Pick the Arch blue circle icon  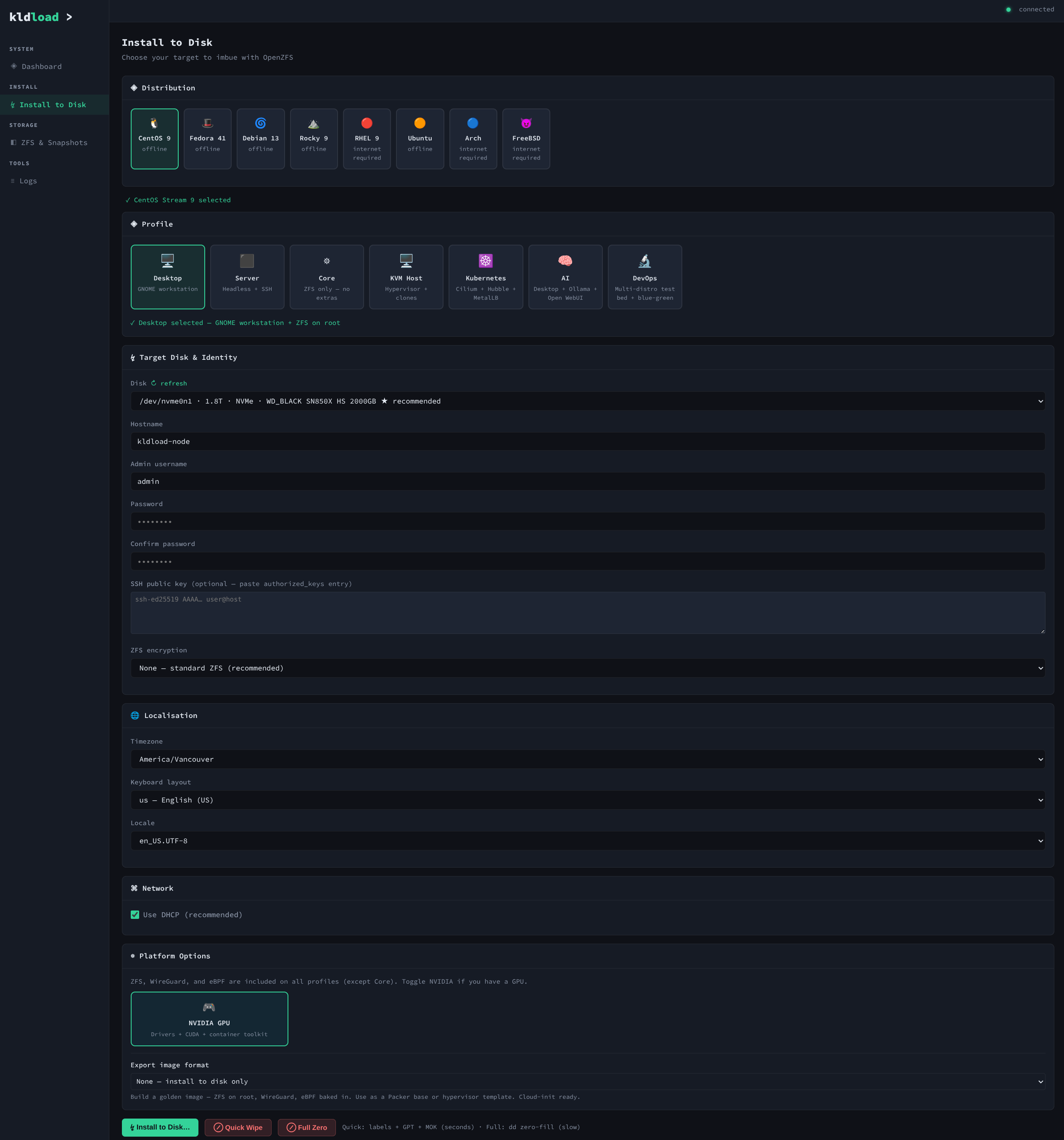pos(473,123)
